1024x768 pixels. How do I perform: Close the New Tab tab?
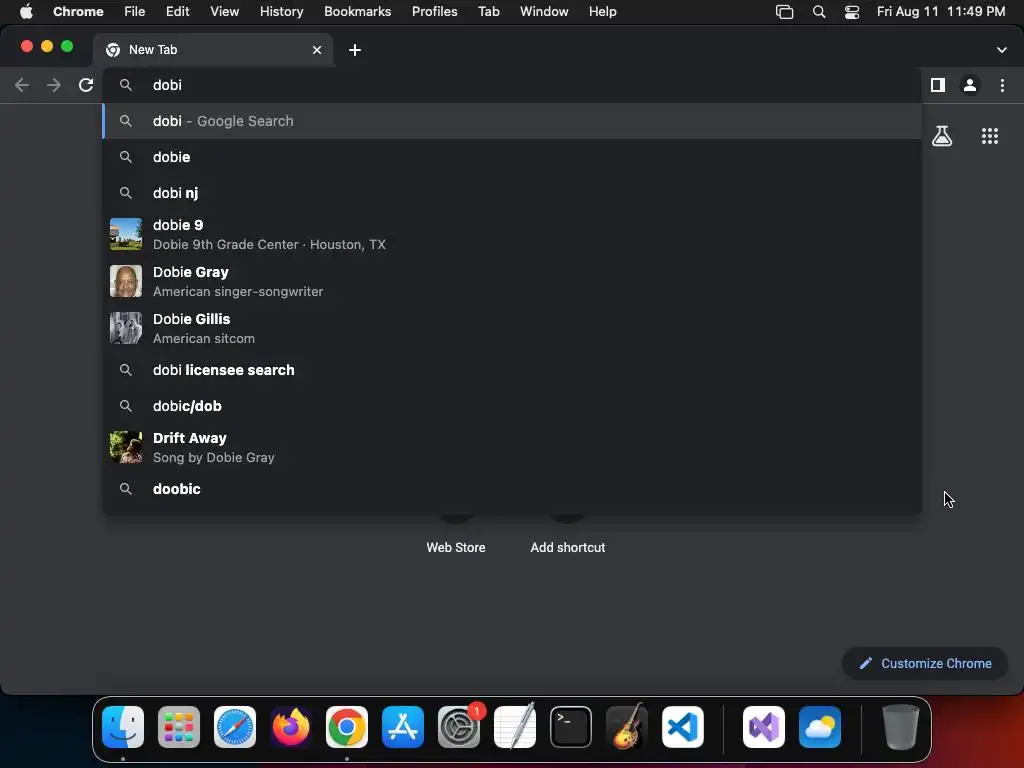[317, 50]
